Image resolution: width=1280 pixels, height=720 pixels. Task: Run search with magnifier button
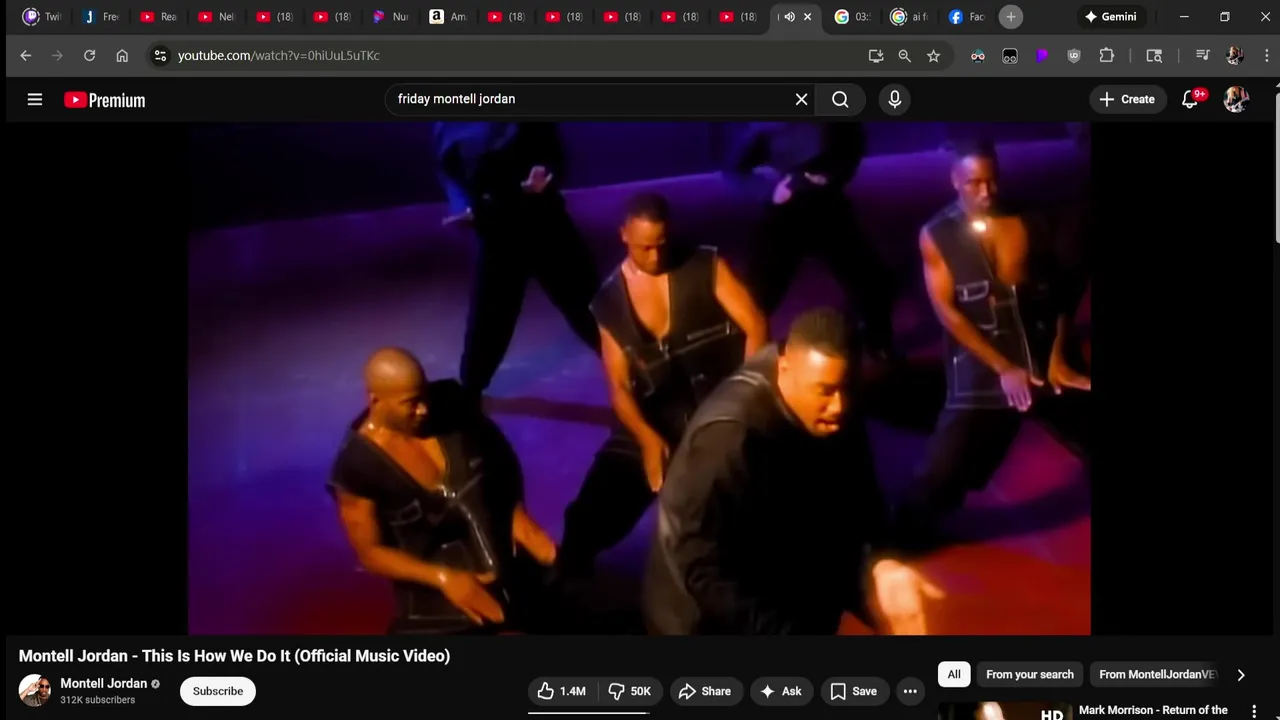840,99
